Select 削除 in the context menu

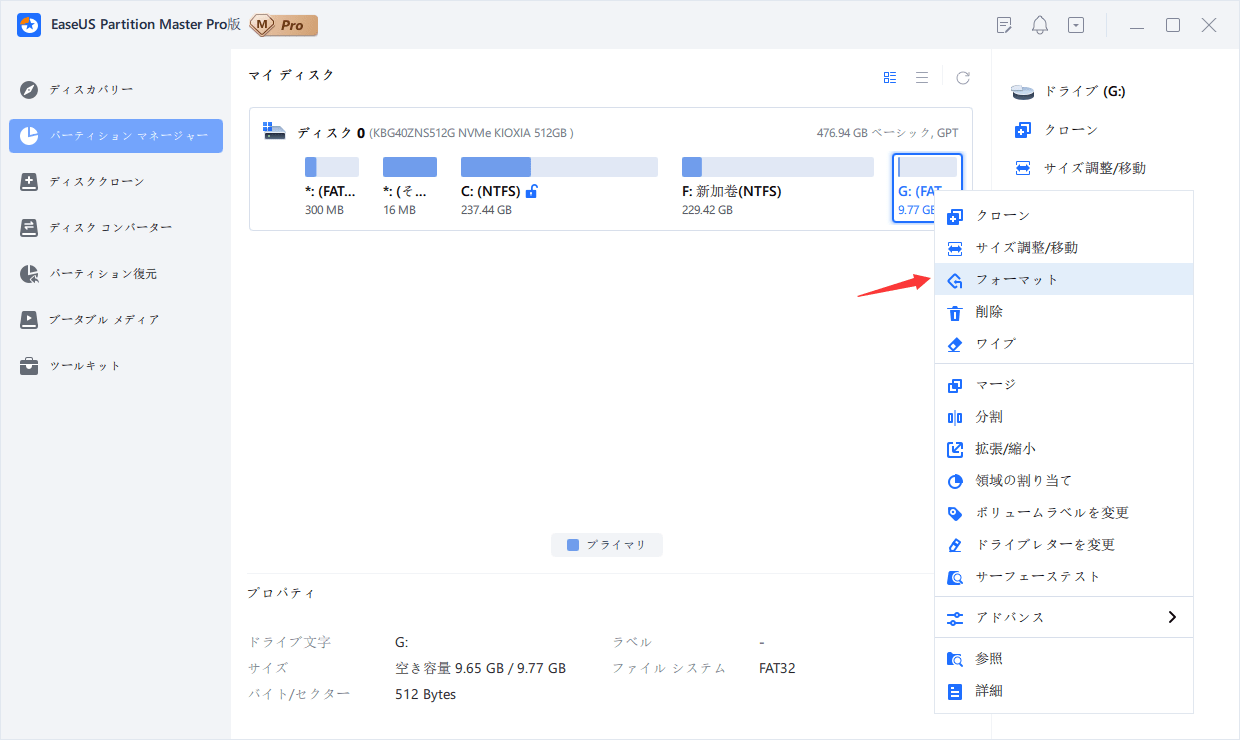coord(989,312)
